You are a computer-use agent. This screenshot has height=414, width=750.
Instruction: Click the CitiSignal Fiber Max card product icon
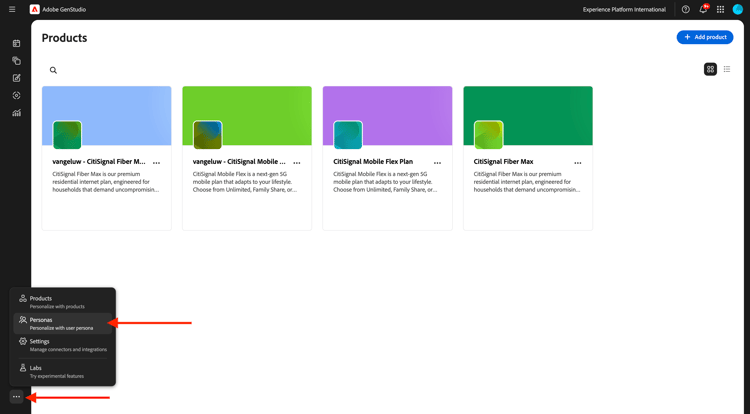(x=488, y=135)
